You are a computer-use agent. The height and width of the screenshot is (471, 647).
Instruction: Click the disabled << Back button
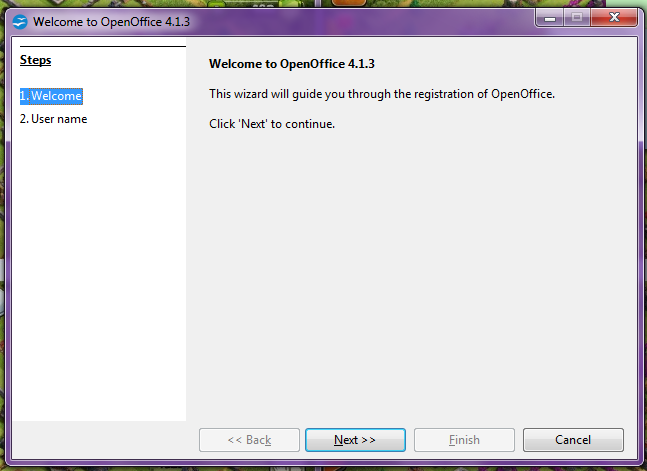(249, 440)
